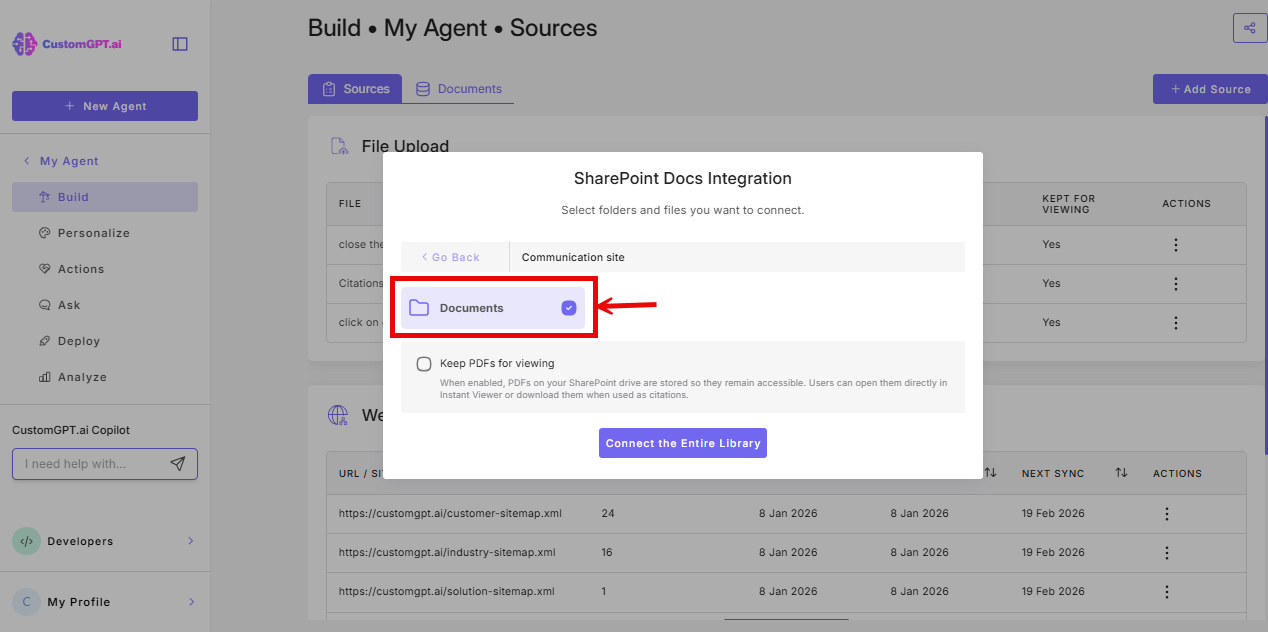The height and width of the screenshot is (632, 1268).
Task: Open actions menu for third file row
Action: pos(1176,323)
